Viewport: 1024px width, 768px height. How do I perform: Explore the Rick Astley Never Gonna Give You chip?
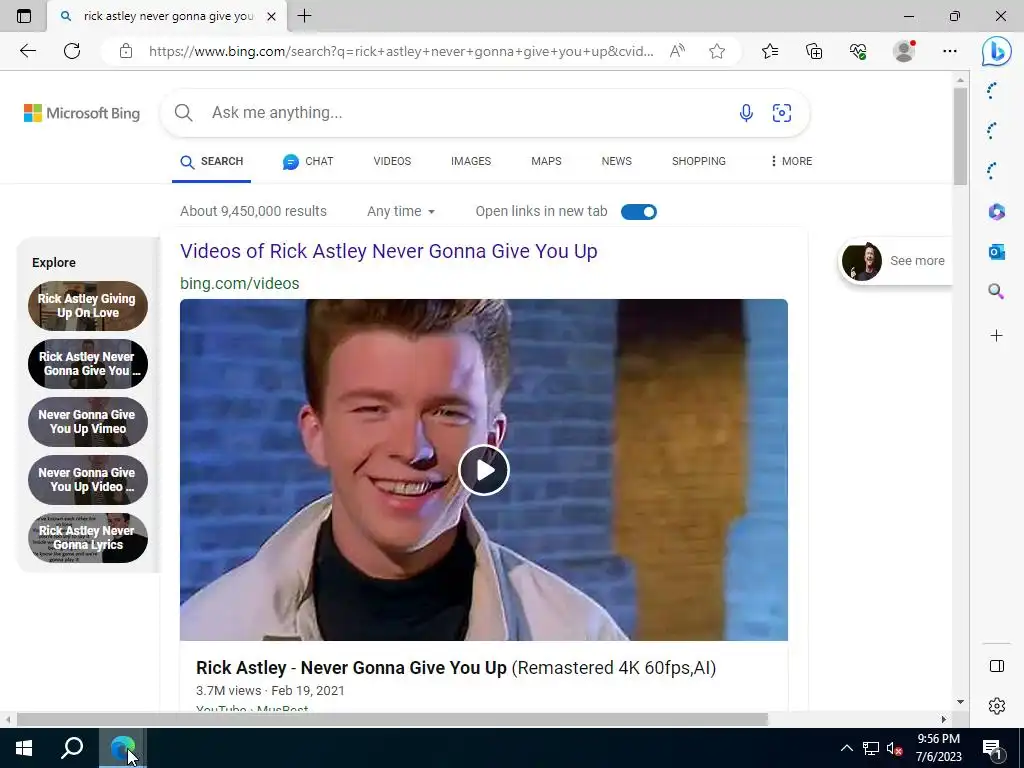pyautogui.click(x=88, y=364)
